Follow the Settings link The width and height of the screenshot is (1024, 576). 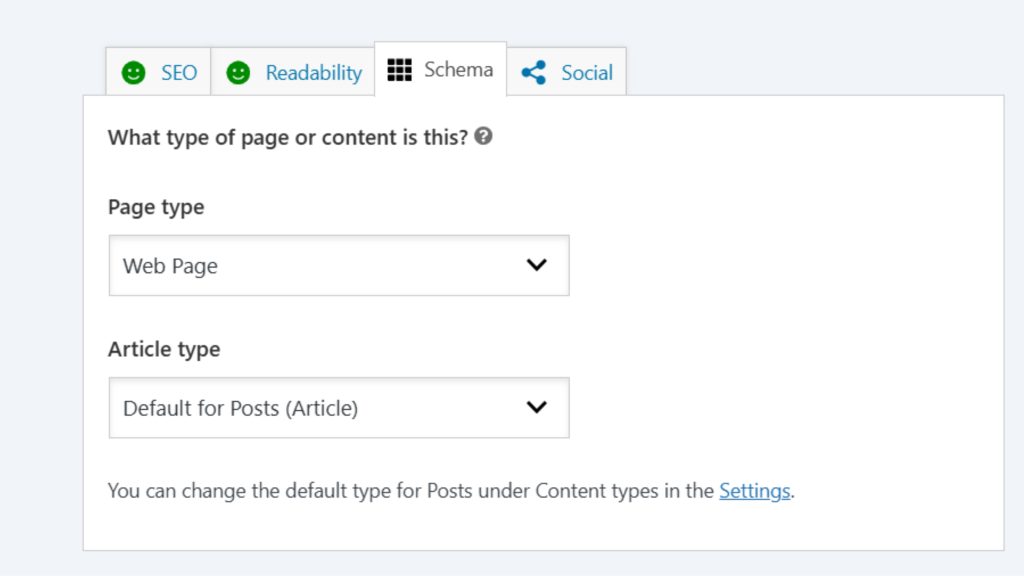[x=755, y=491]
